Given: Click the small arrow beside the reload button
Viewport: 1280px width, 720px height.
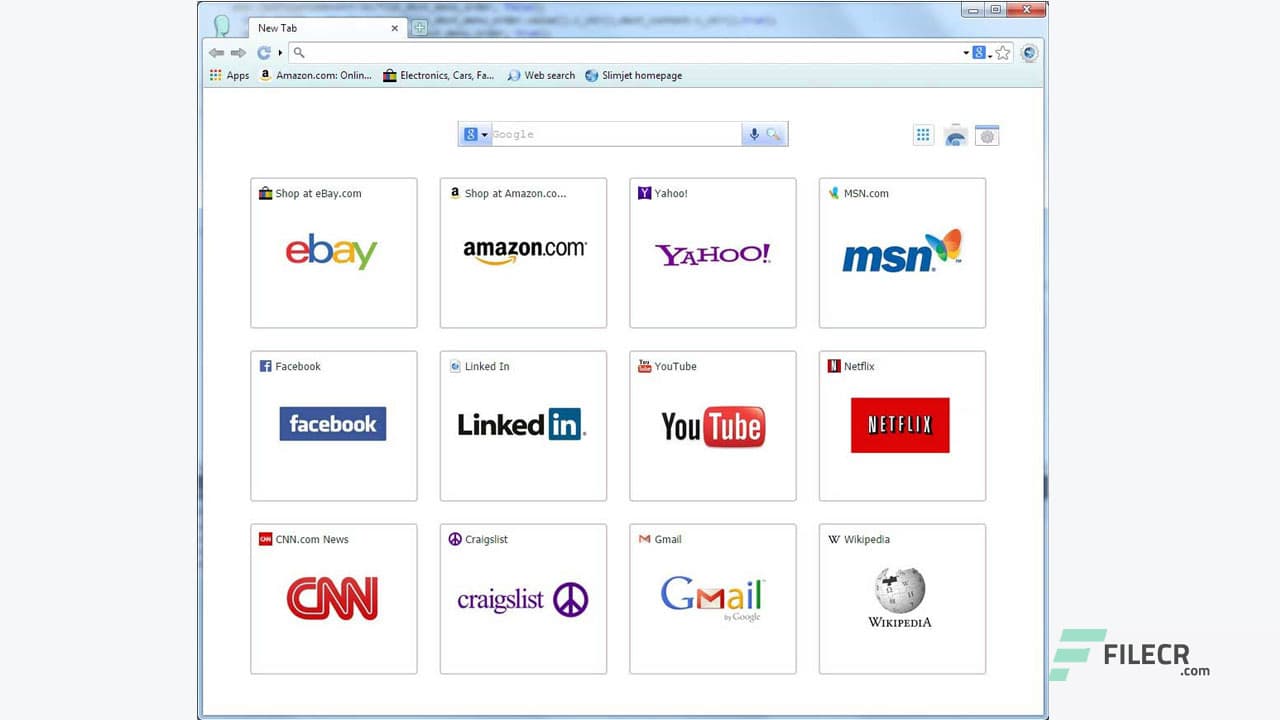Looking at the screenshot, I should point(278,52).
